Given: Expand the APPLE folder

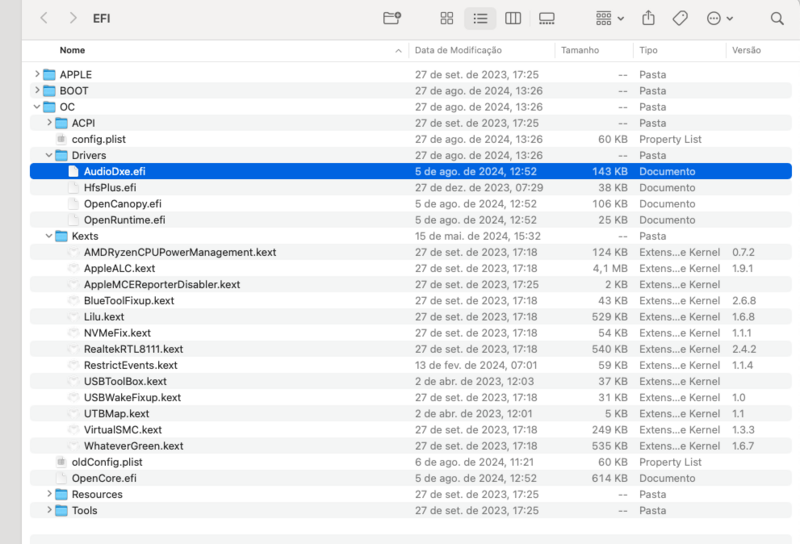Looking at the screenshot, I should click(x=37, y=75).
